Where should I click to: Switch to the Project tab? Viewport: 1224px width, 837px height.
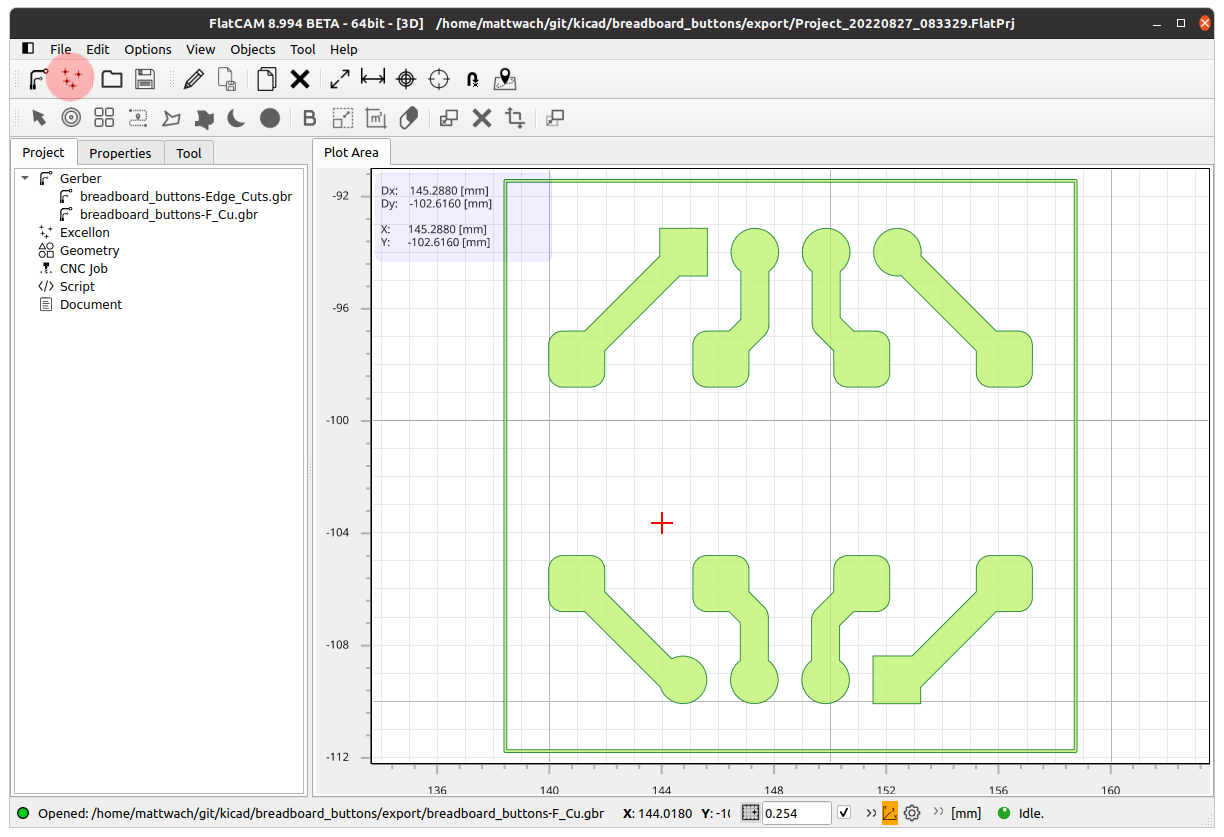(43, 152)
